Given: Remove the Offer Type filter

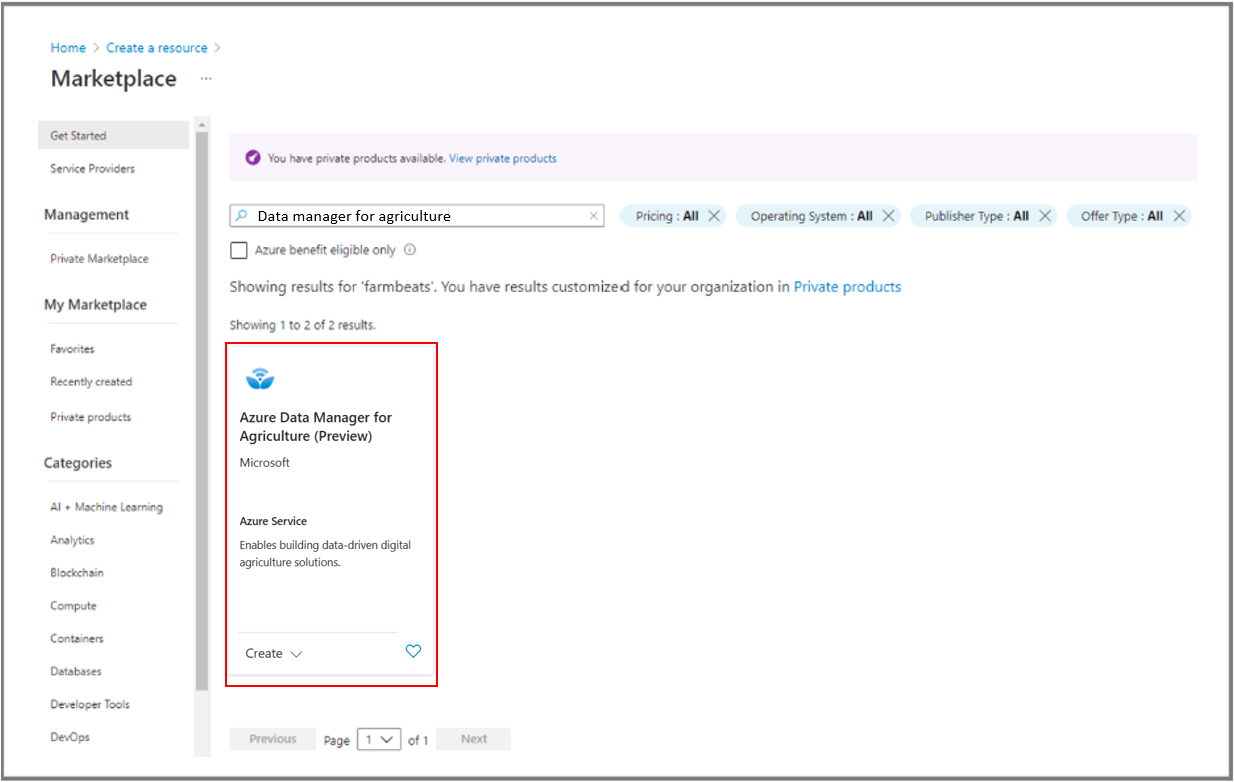Looking at the screenshot, I should [x=1179, y=216].
